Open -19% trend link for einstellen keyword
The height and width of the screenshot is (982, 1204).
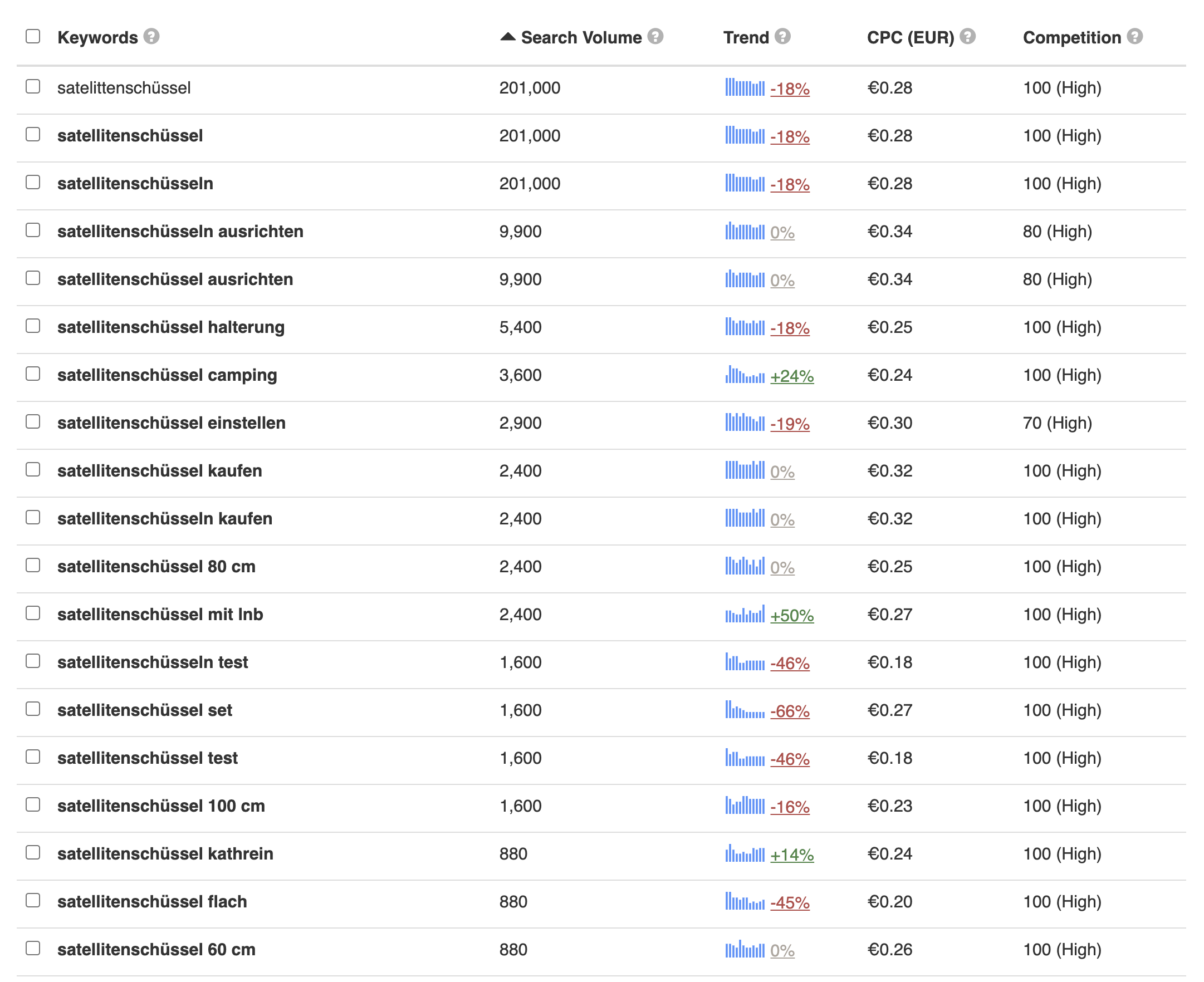coord(790,424)
